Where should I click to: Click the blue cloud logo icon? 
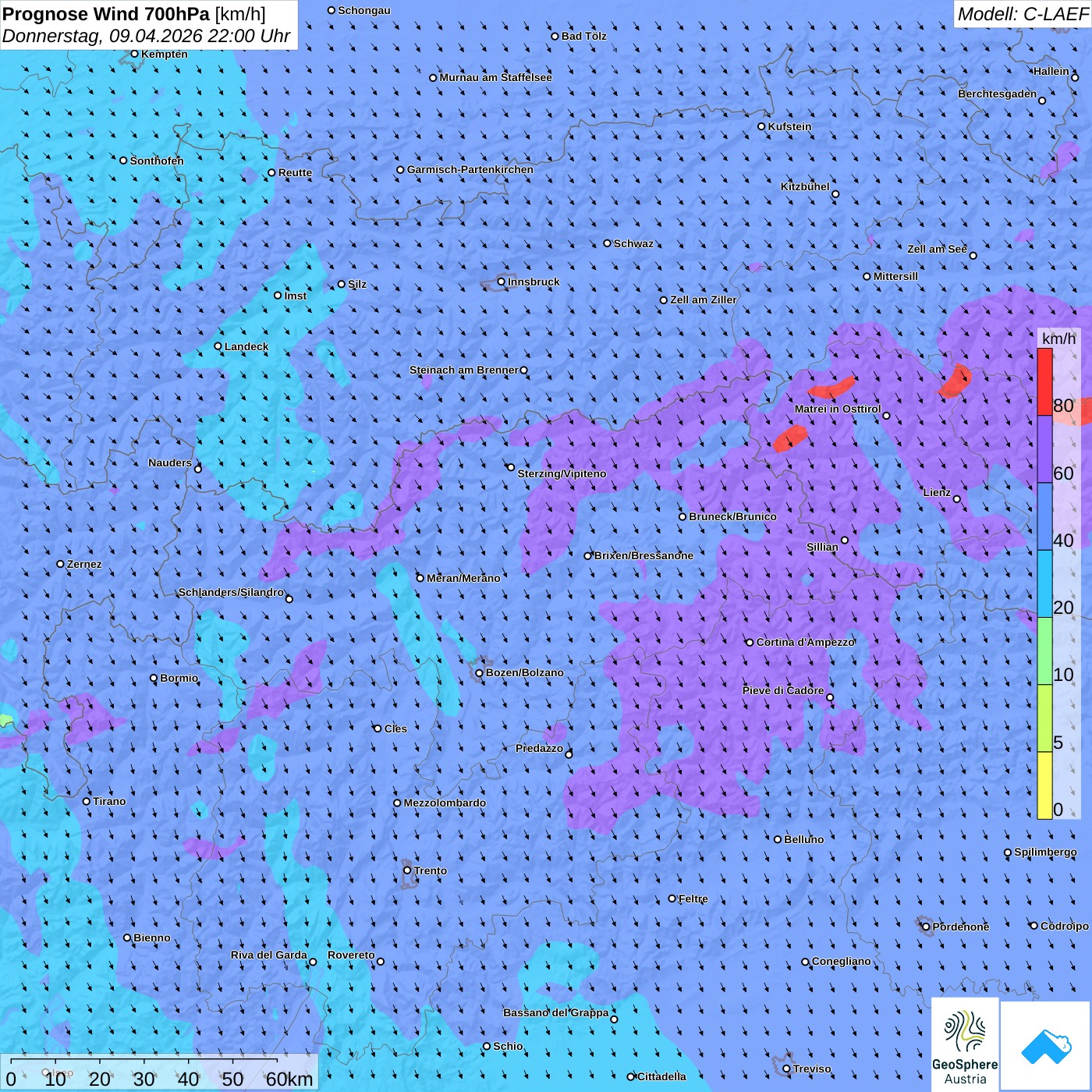coord(1045,1046)
